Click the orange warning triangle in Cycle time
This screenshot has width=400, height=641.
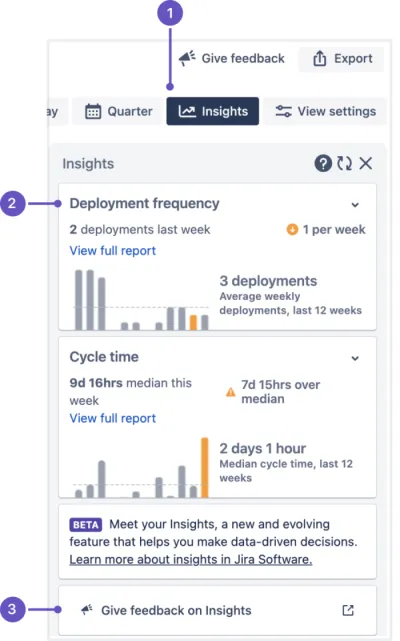click(x=231, y=392)
